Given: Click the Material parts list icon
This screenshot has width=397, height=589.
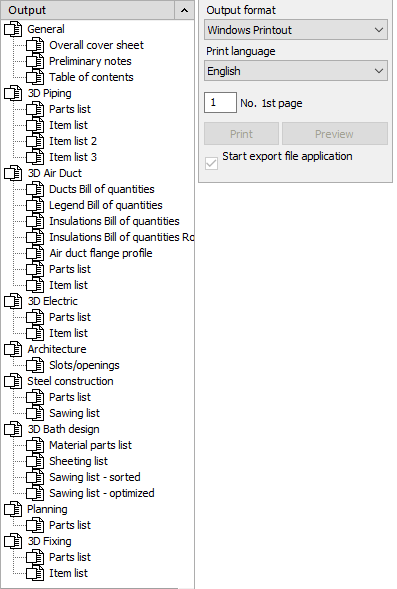Looking at the screenshot, I should (35, 446).
